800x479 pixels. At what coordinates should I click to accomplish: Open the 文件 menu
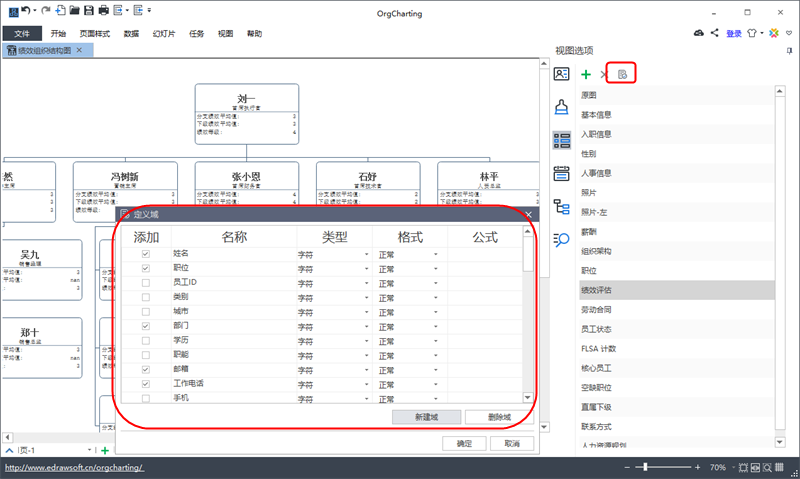pyautogui.click(x=22, y=34)
